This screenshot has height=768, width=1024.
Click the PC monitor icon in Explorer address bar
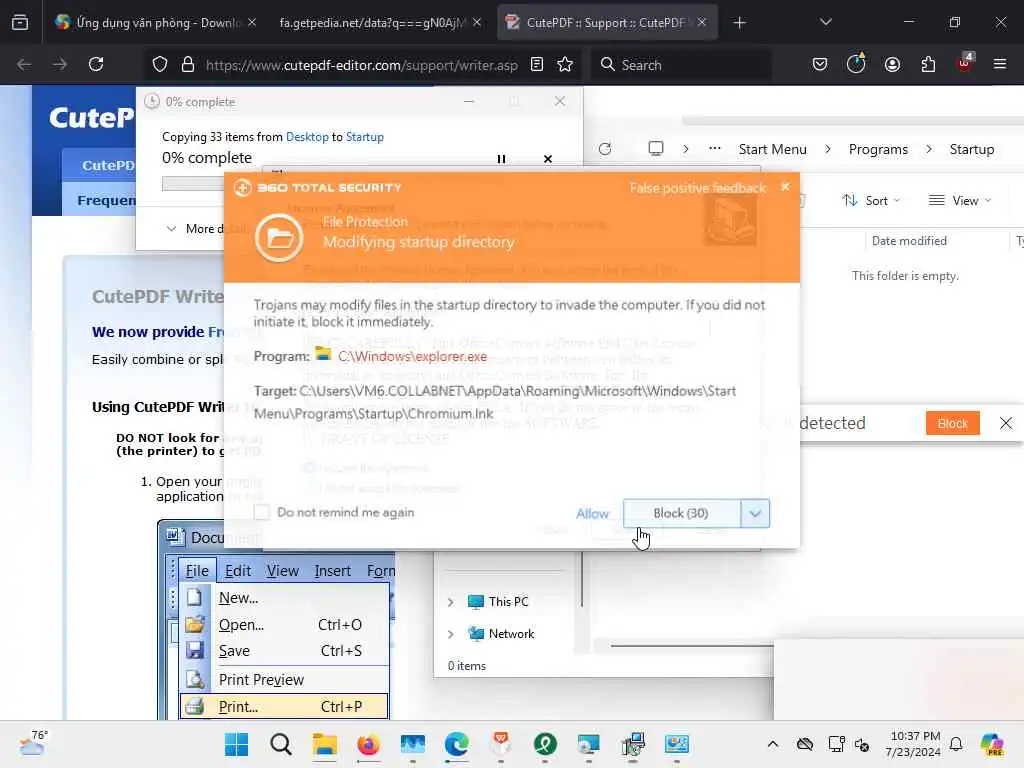(x=656, y=149)
